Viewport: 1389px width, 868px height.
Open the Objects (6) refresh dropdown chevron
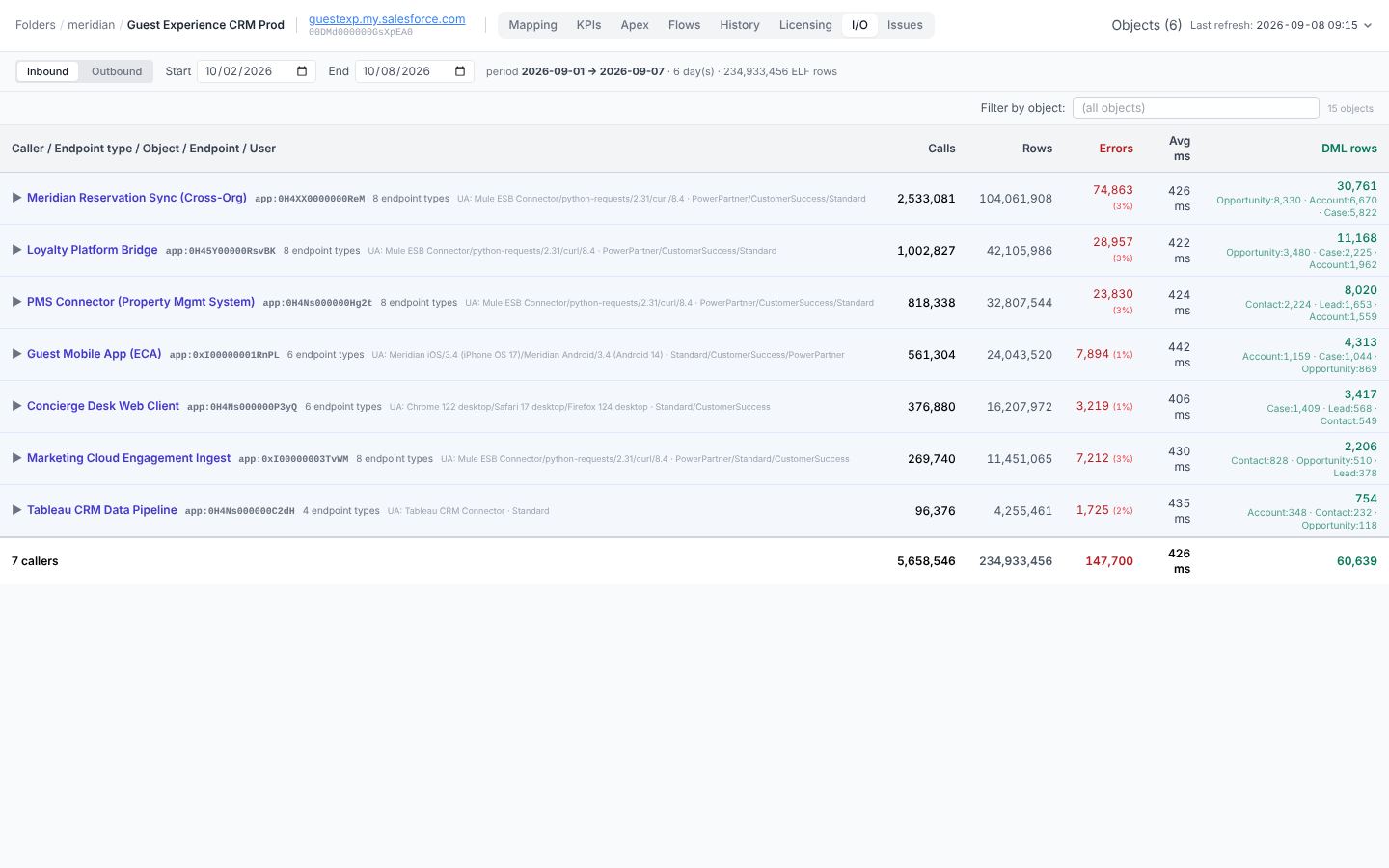[x=1367, y=26]
